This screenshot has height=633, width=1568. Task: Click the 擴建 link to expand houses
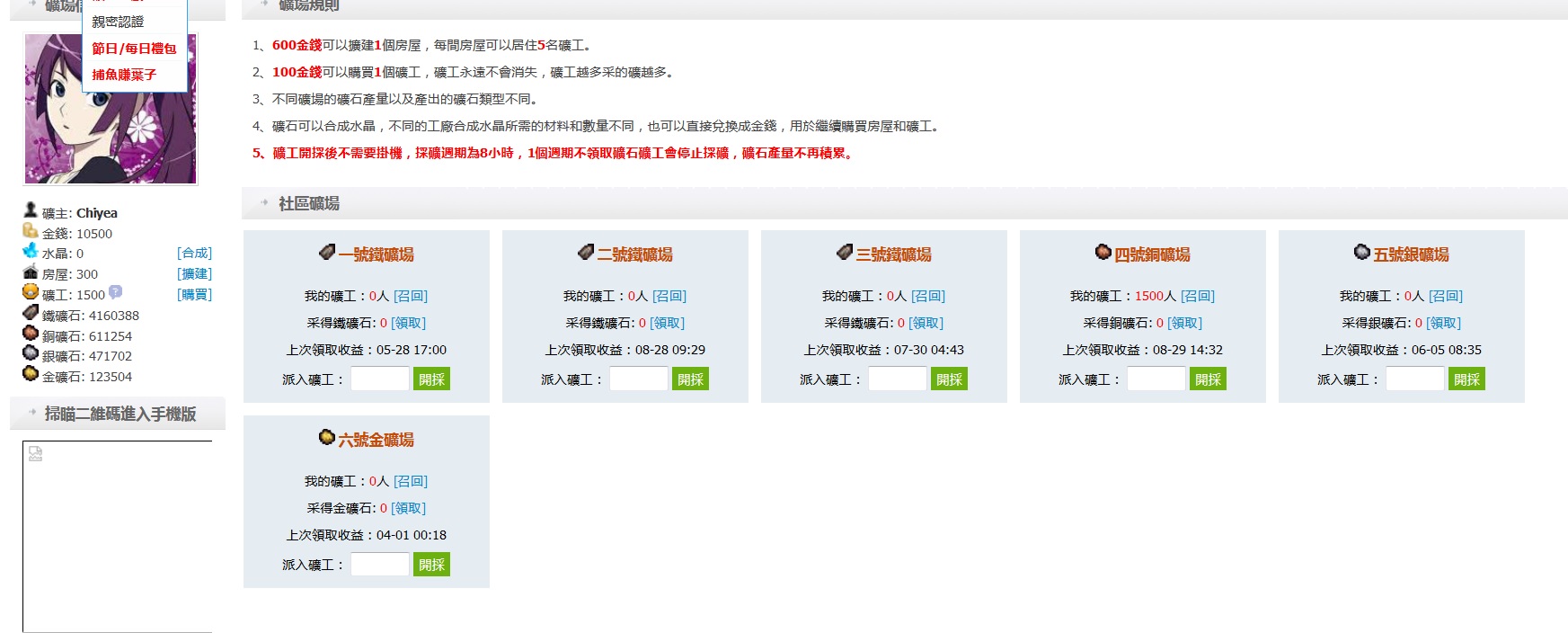[194, 274]
